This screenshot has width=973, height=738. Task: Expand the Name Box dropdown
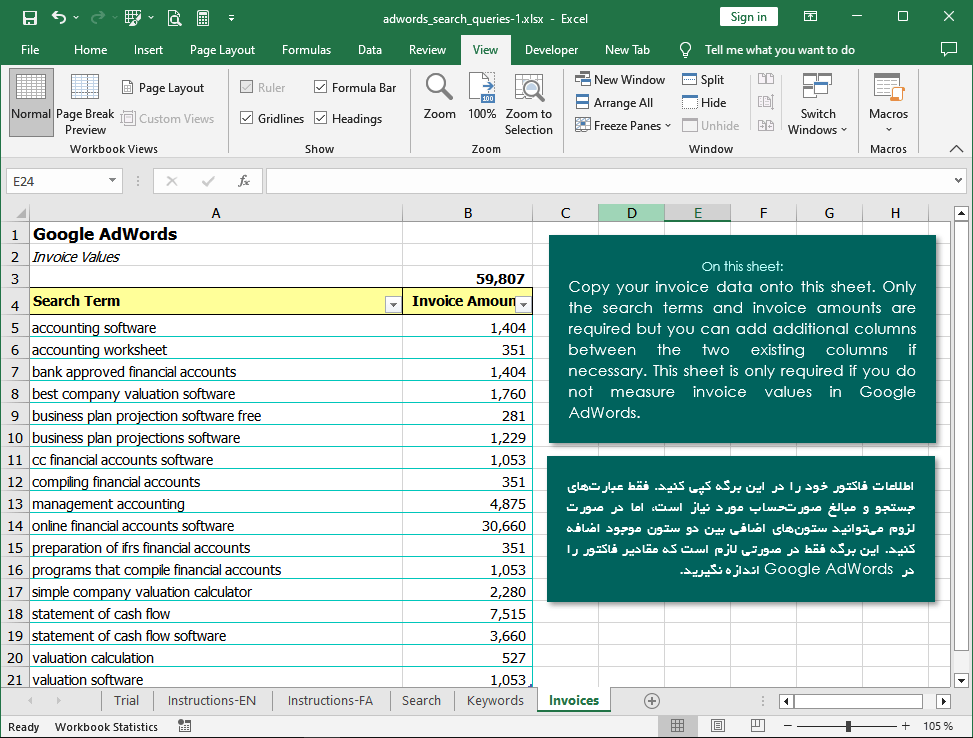(x=112, y=181)
